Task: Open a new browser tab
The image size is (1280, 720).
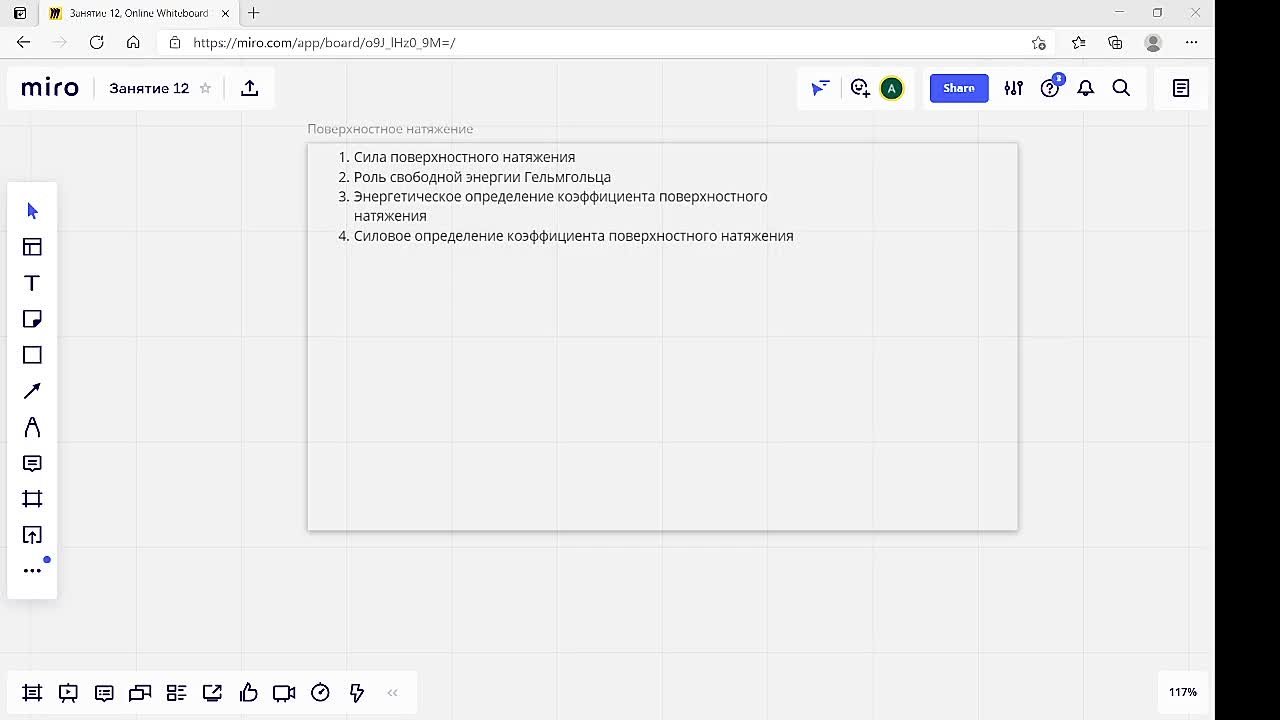Action: pyautogui.click(x=254, y=13)
